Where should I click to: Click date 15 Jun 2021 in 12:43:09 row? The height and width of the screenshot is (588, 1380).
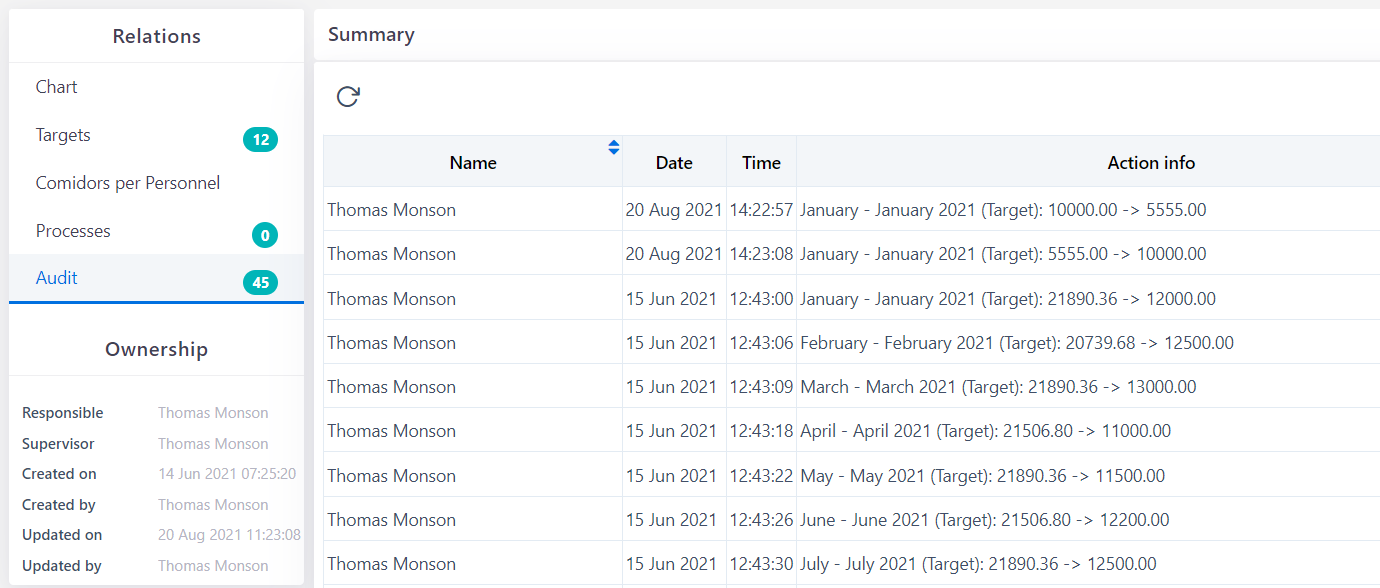pyautogui.click(x=671, y=387)
